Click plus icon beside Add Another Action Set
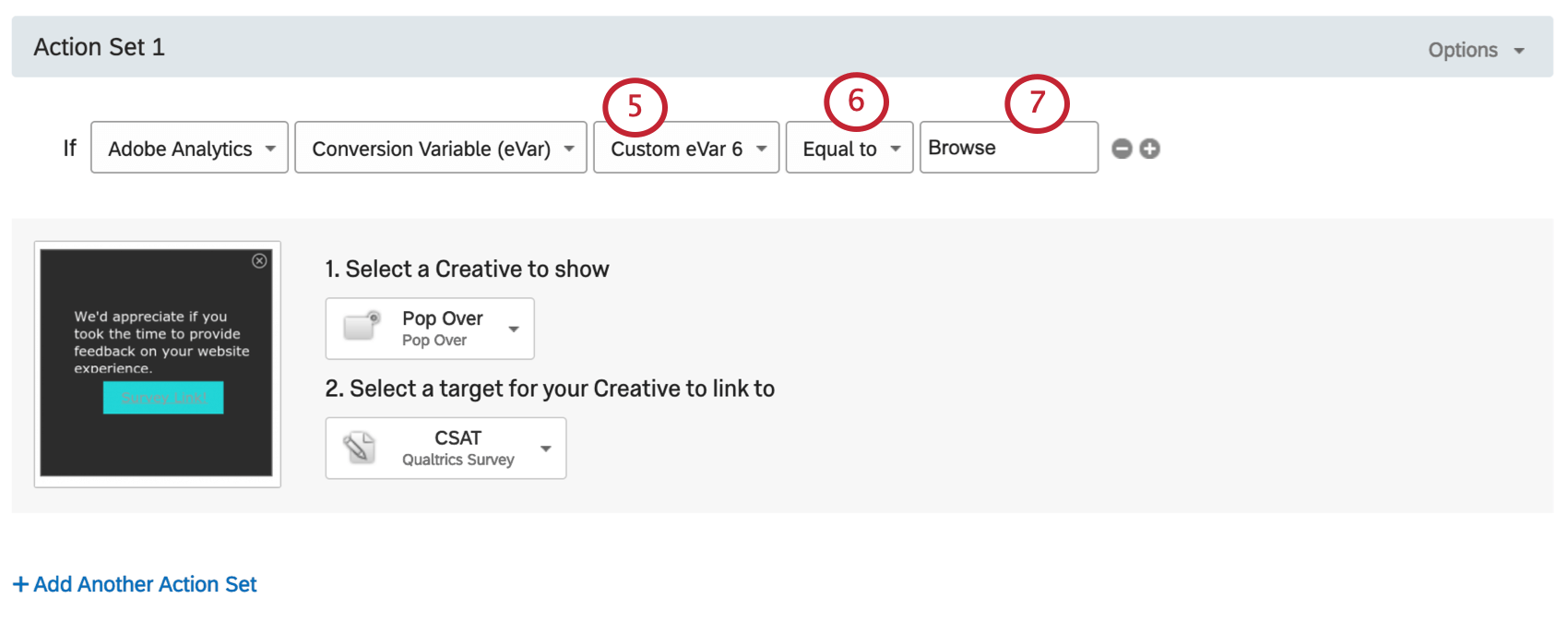 coord(20,584)
